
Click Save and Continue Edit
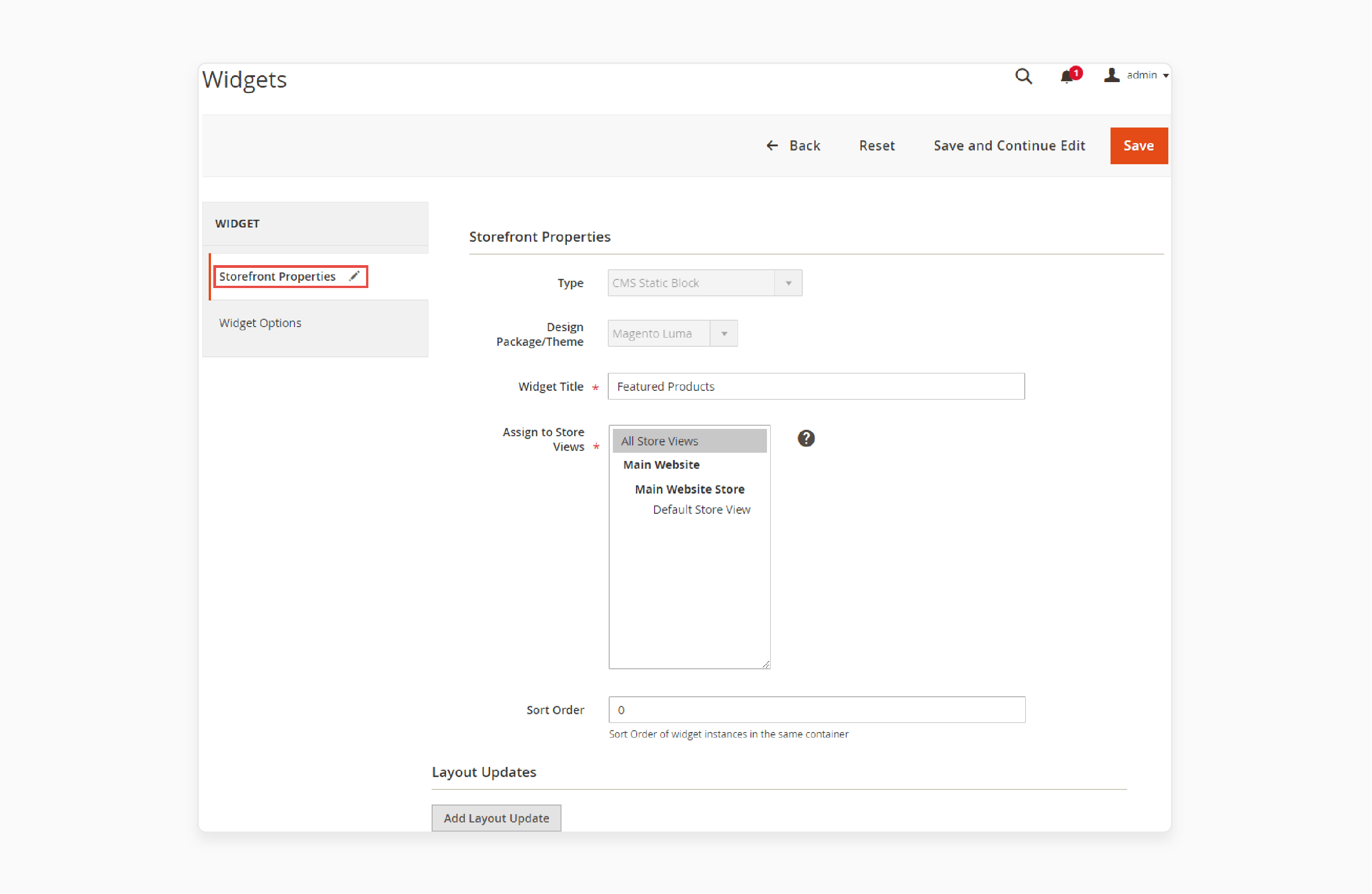pos(1009,145)
